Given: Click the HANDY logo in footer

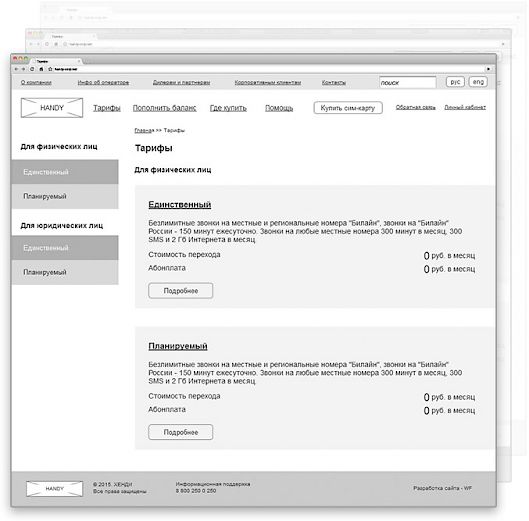Looking at the screenshot, I should 54,489.
